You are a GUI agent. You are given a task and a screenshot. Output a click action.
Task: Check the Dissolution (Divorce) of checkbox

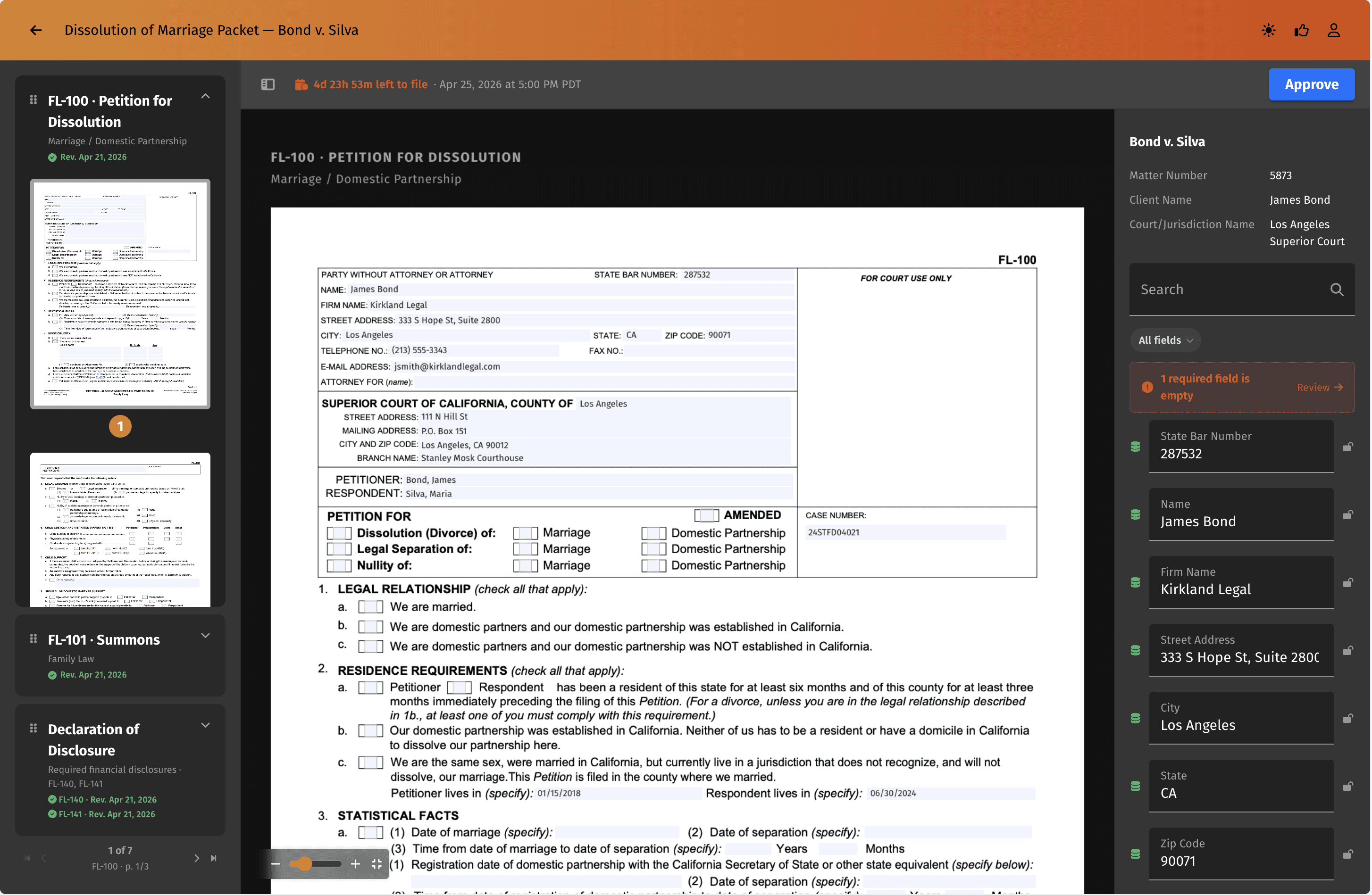339,533
